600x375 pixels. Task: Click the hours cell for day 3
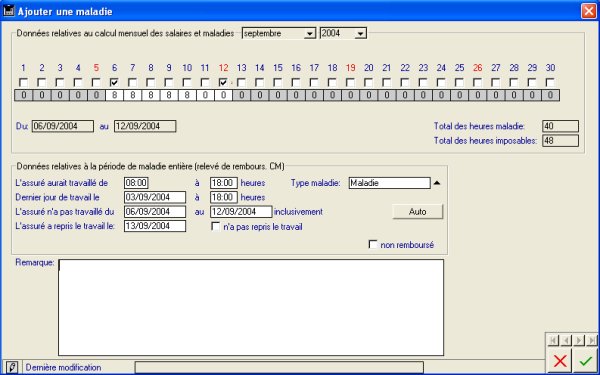[x=60, y=95]
